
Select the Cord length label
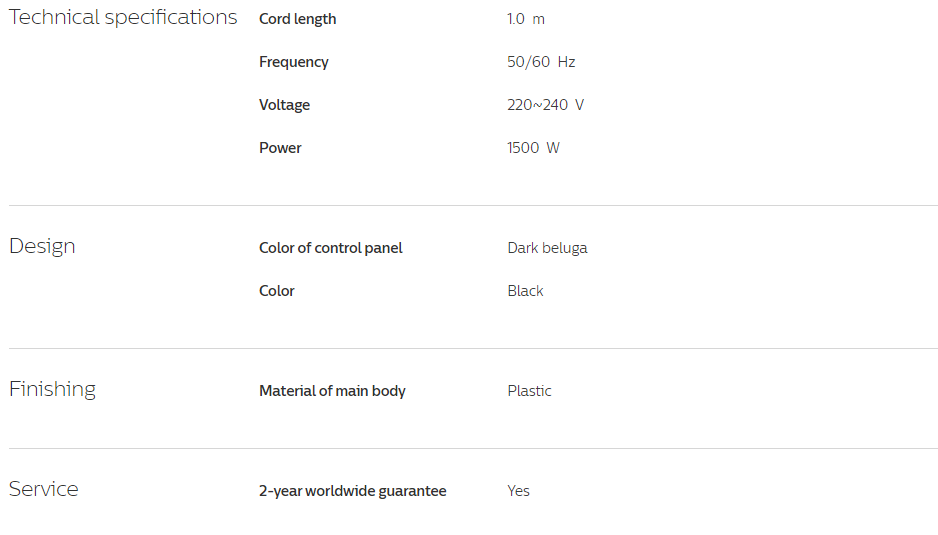(x=297, y=19)
